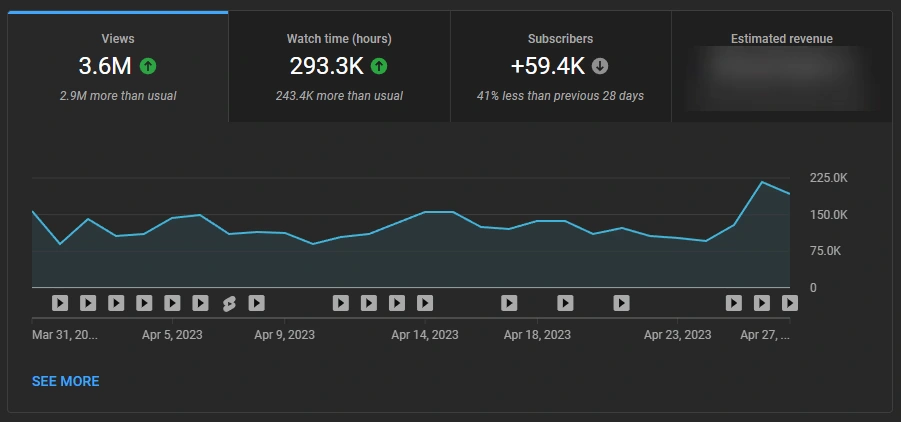The image size is (901, 422).
Task: Click the second video marker from the timeline start
Action: coord(88,303)
